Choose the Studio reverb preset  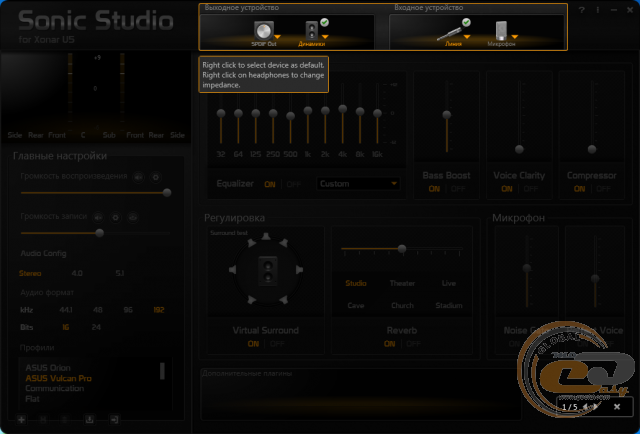(x=356, y=283)
